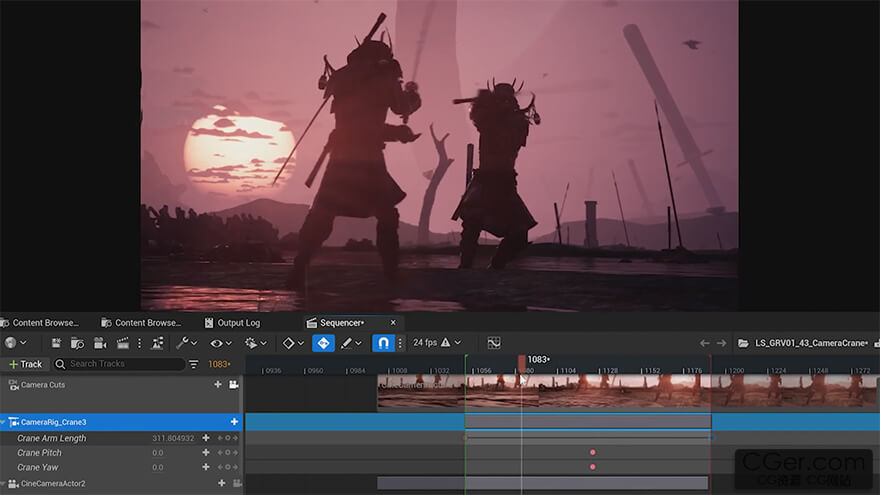Click the Director Blueprint icon beside render options

[158, 343]
